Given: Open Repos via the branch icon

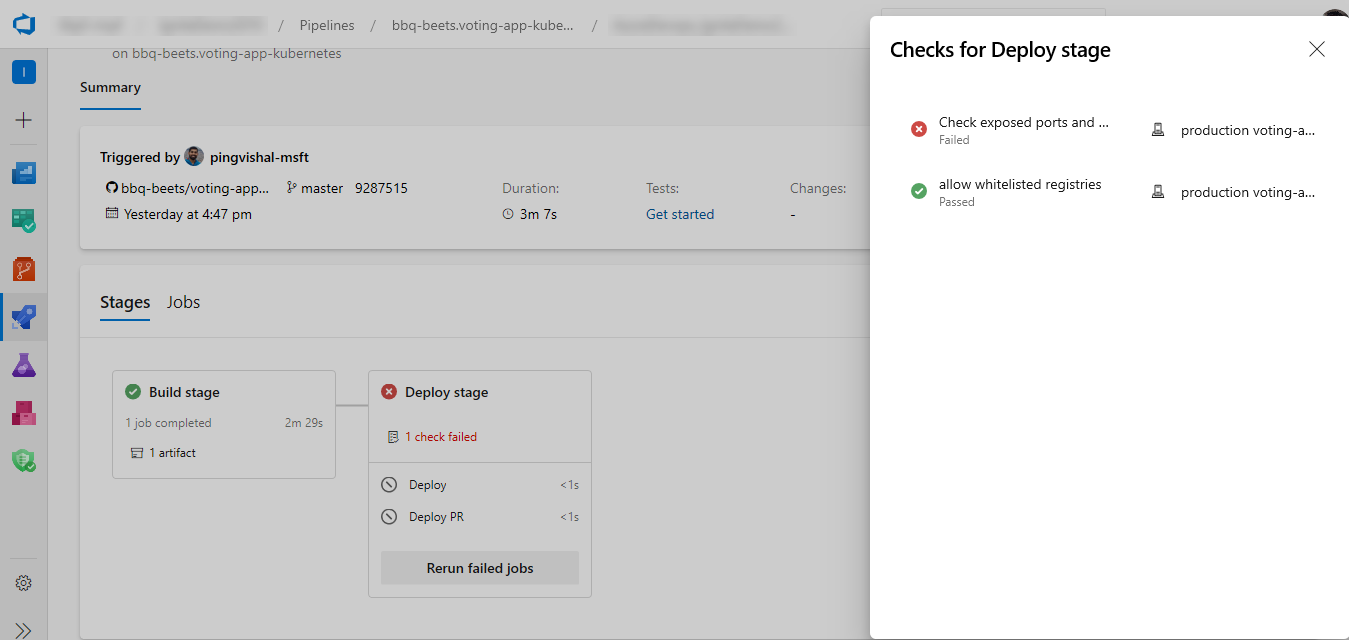Looking at the screenshot, I should 23,268.
